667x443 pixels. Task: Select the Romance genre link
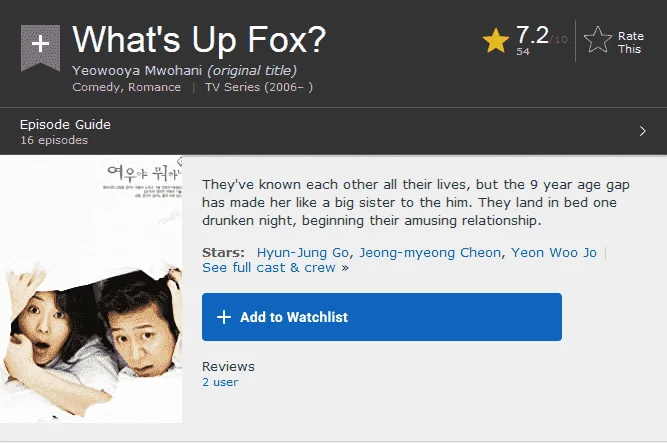tap(154, 87)
